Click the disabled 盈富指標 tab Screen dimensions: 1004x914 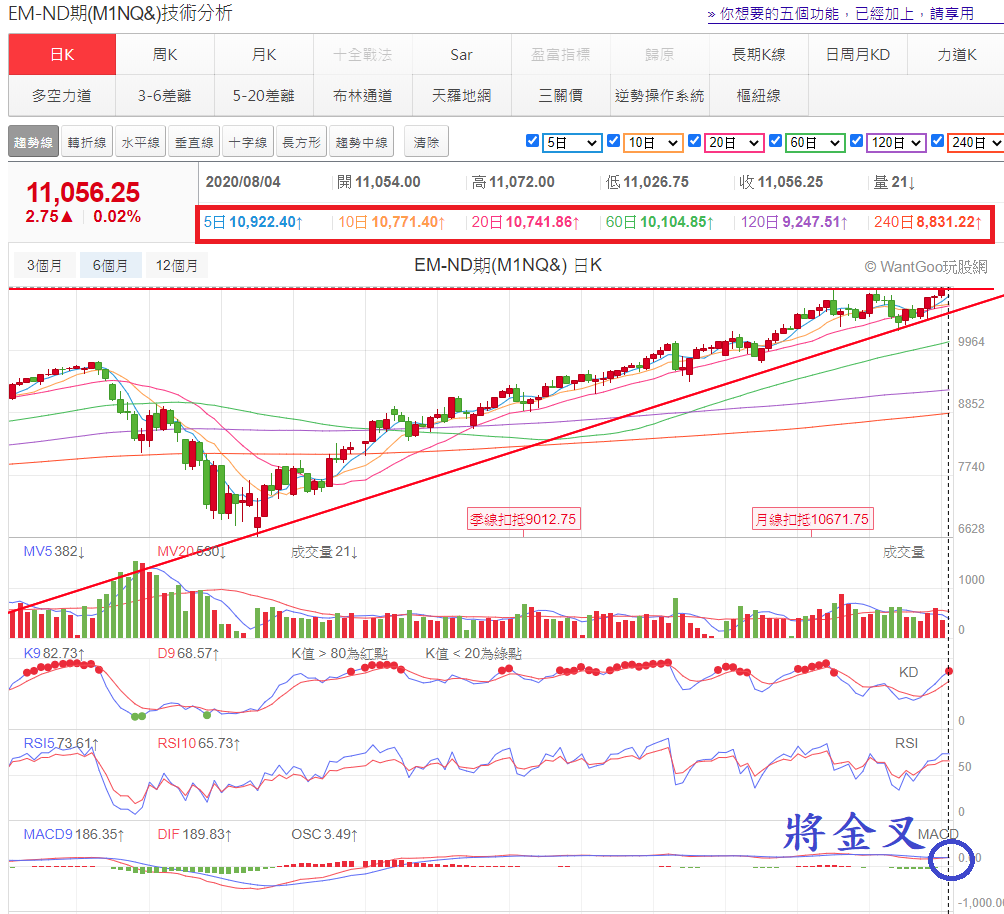(x=561, y=54)
